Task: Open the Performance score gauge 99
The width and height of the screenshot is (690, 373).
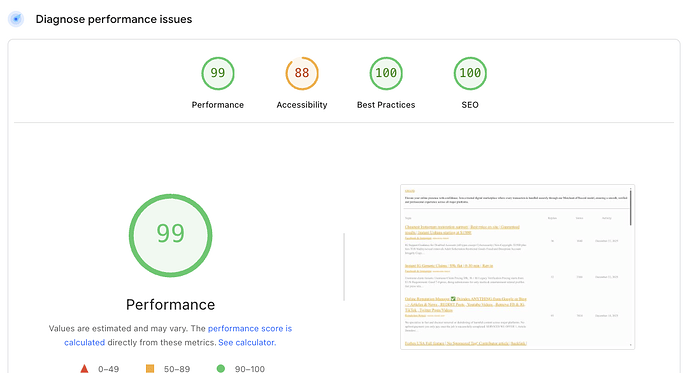Action: coord(218,73)
